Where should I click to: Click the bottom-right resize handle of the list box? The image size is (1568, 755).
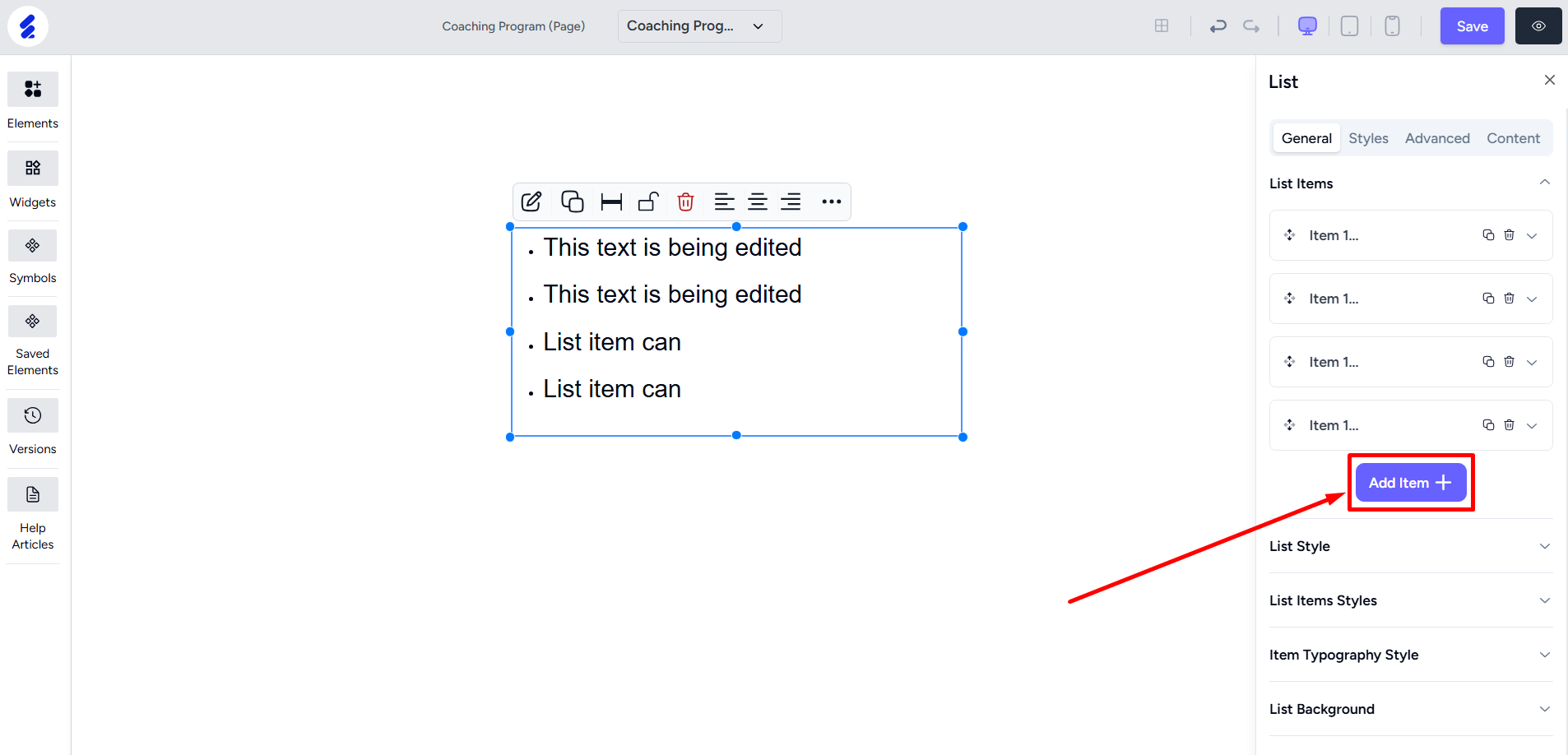coord(963,437)
